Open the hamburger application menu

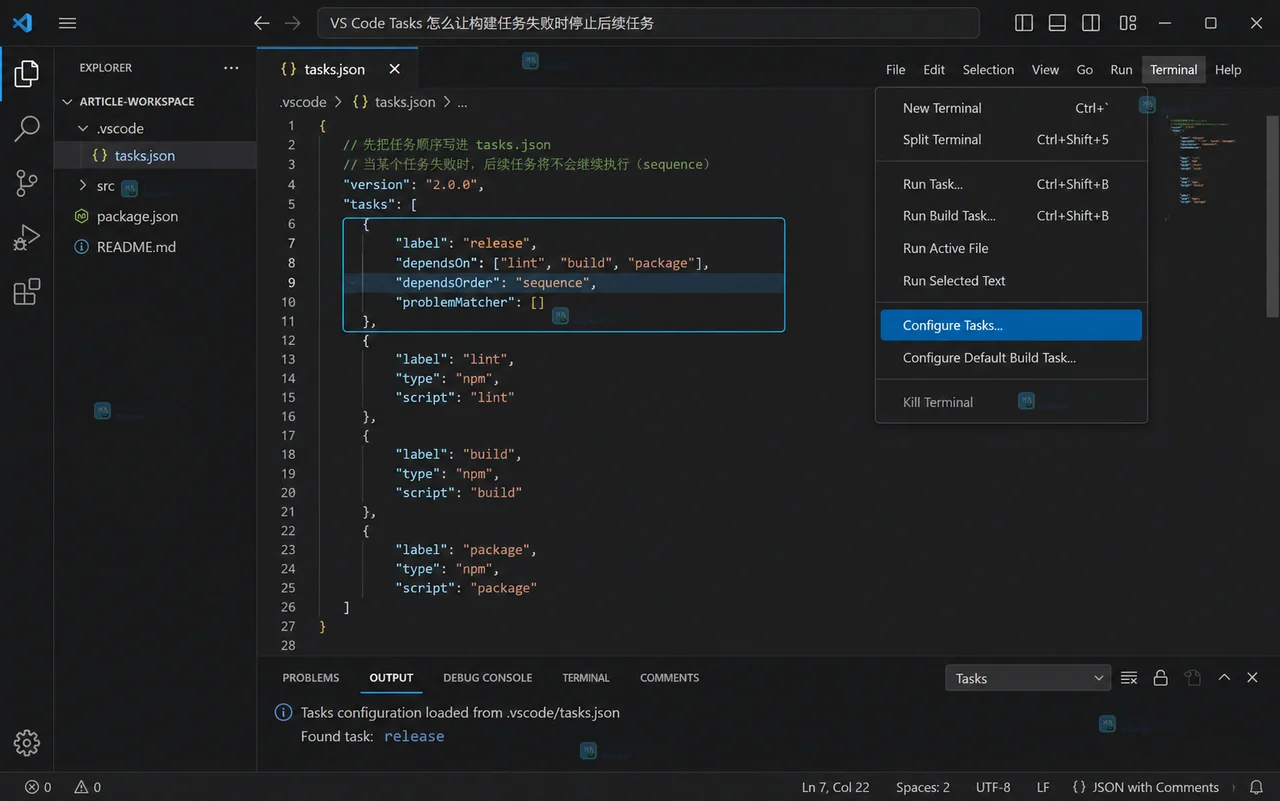coord(67,23)
